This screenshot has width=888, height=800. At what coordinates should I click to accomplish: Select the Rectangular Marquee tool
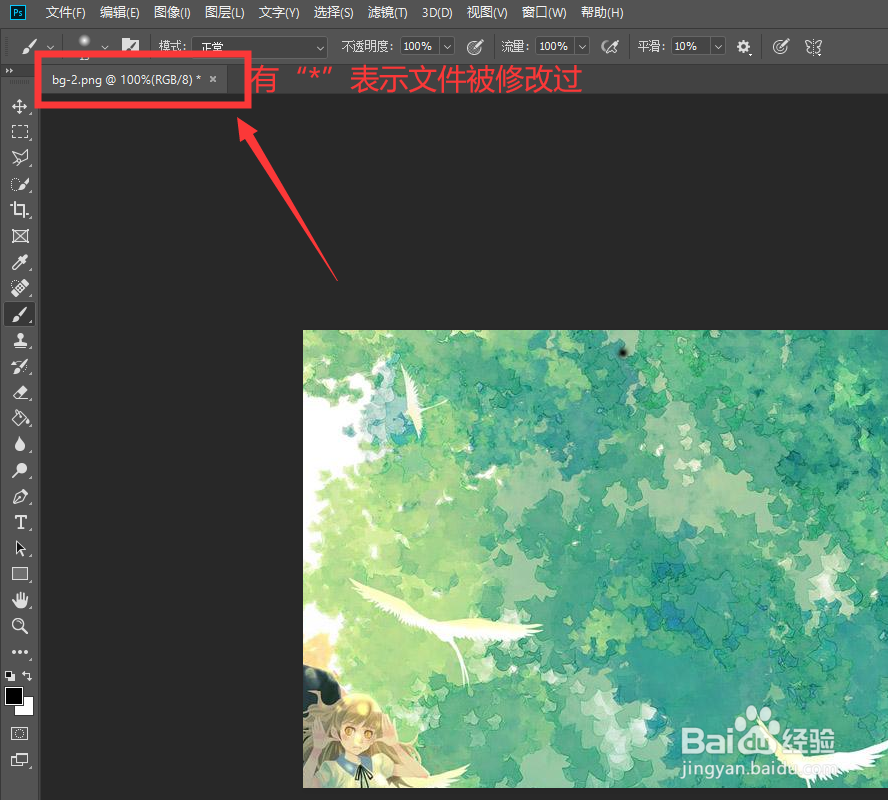(x=20, y=132)
